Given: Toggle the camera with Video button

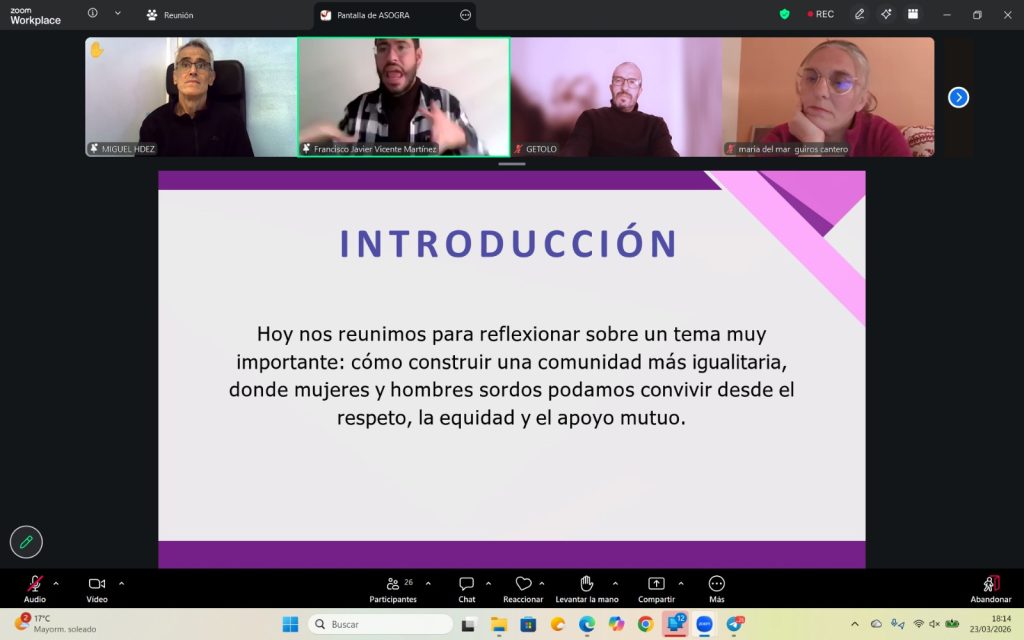Looking at the screenshot, I should coord(97,588).
